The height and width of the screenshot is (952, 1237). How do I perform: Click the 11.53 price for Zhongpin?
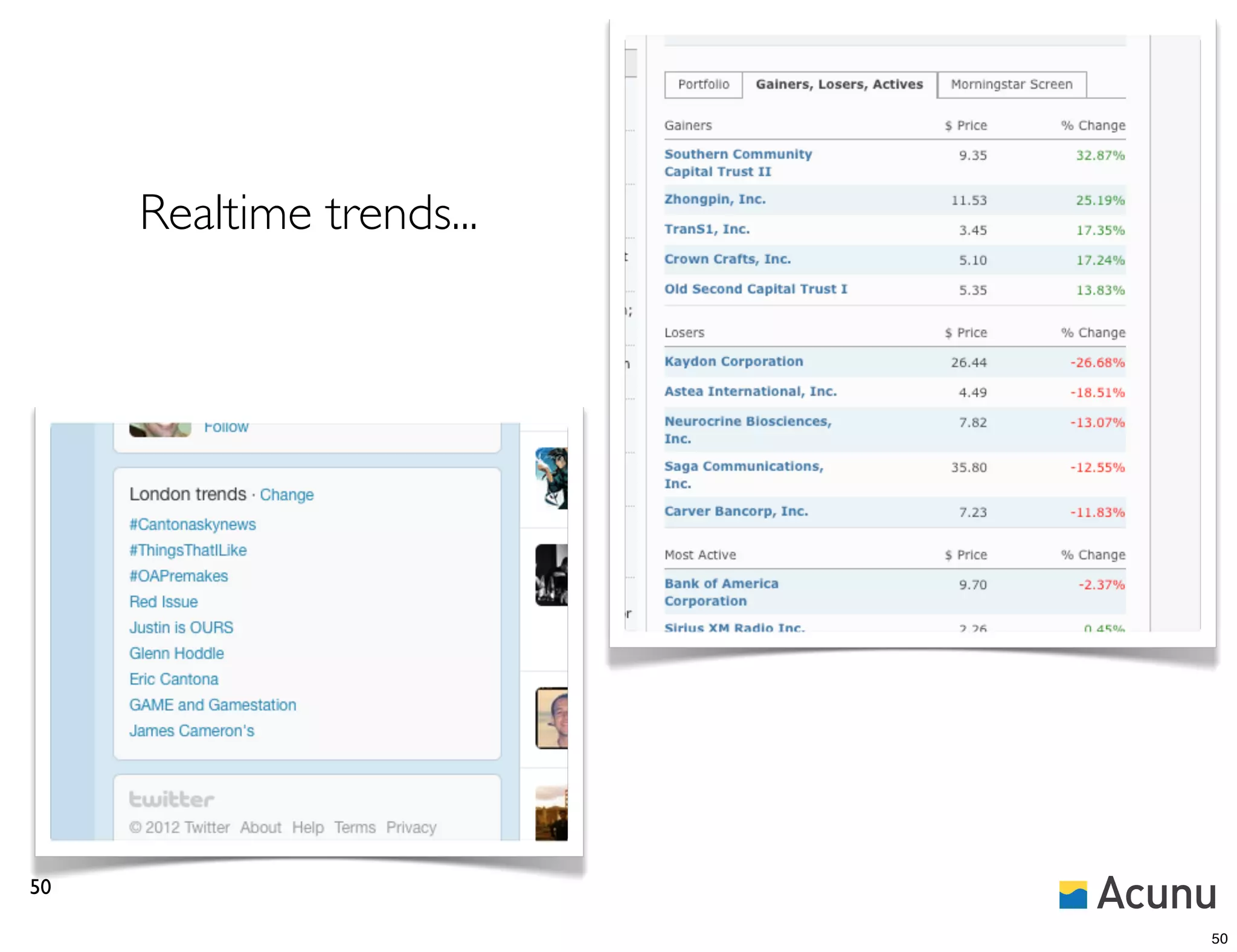(969, 201)
